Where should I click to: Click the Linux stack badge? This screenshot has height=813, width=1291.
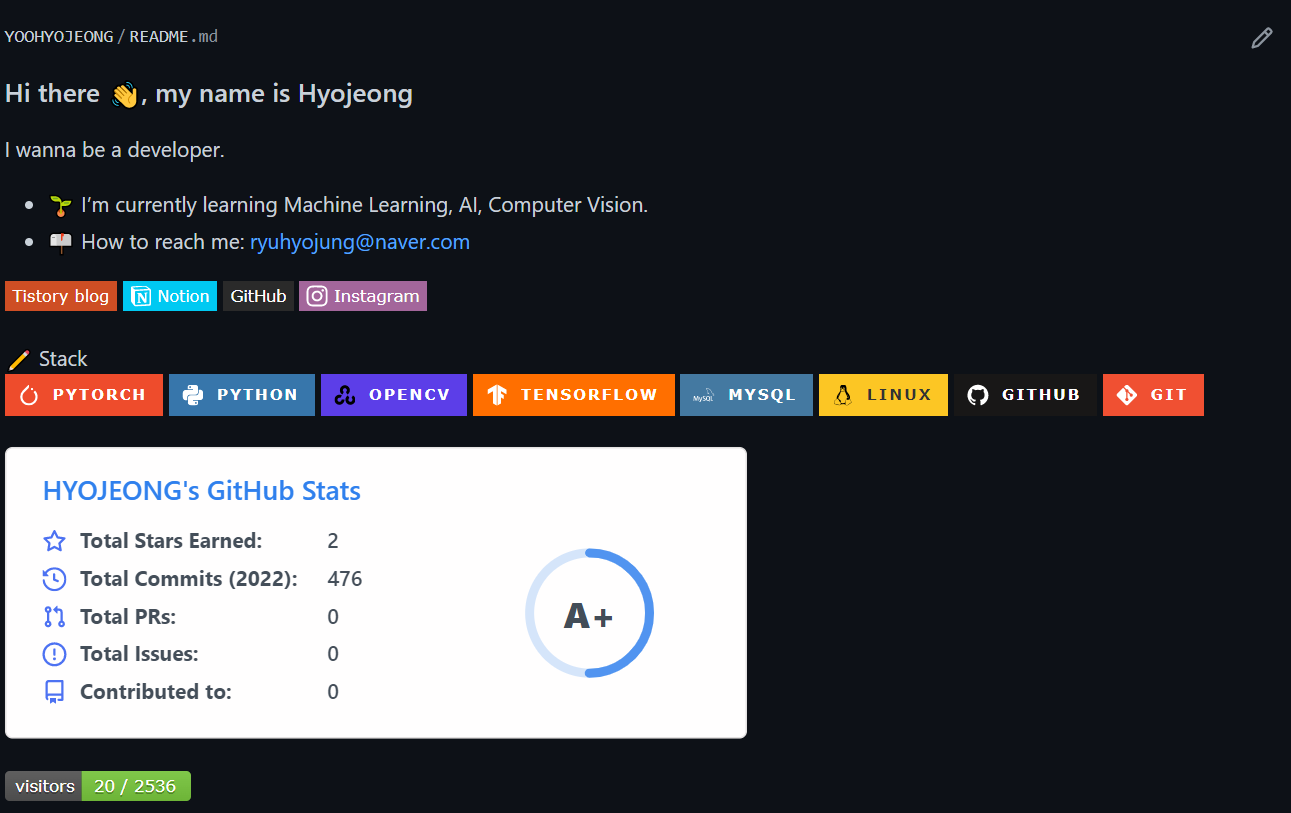click(x=883, y=395)
